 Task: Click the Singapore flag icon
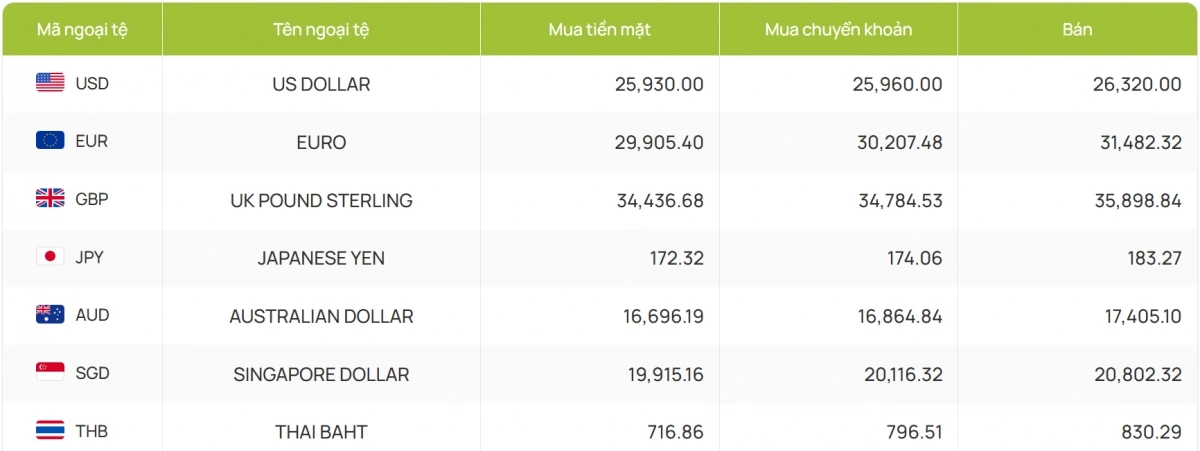pyautogui.click(x=50, y=373)
